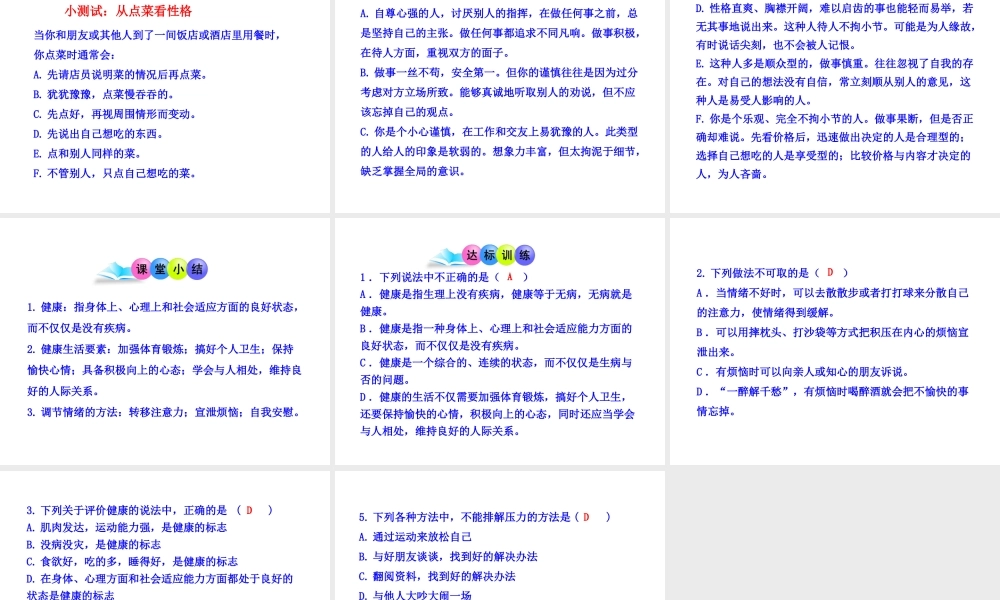
Task: Click the paragraph starting E. 这种人多是顺众型的
Action: pyautogui.click(x=835, y=82)
